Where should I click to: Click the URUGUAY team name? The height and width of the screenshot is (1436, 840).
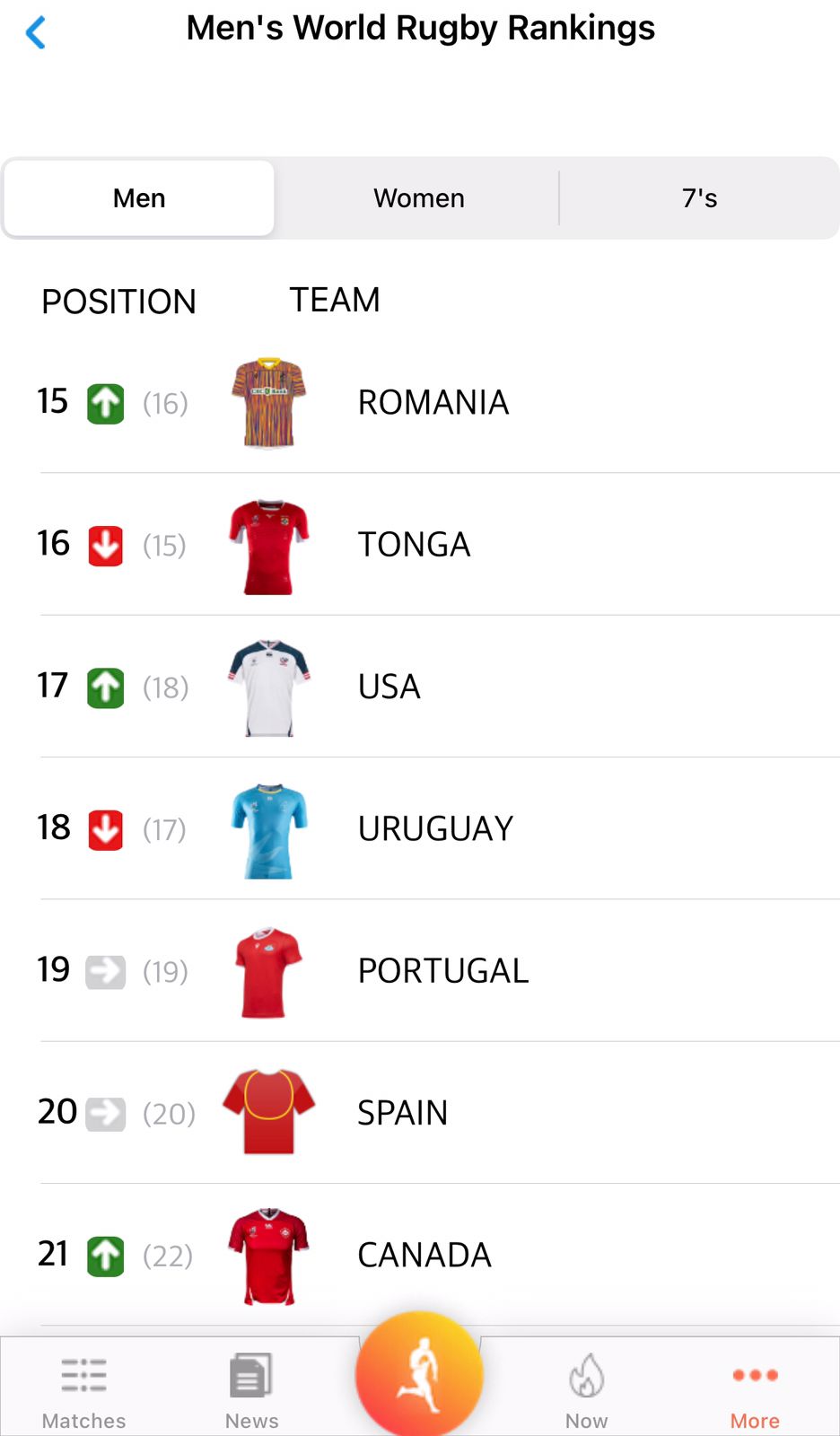(435, 829)
